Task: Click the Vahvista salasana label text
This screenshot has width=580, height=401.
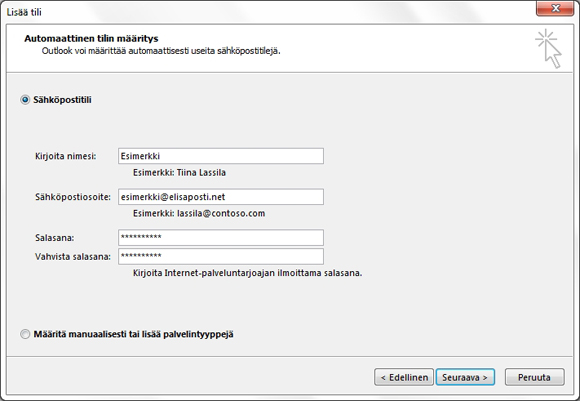Action: click(x=73, y=257)
